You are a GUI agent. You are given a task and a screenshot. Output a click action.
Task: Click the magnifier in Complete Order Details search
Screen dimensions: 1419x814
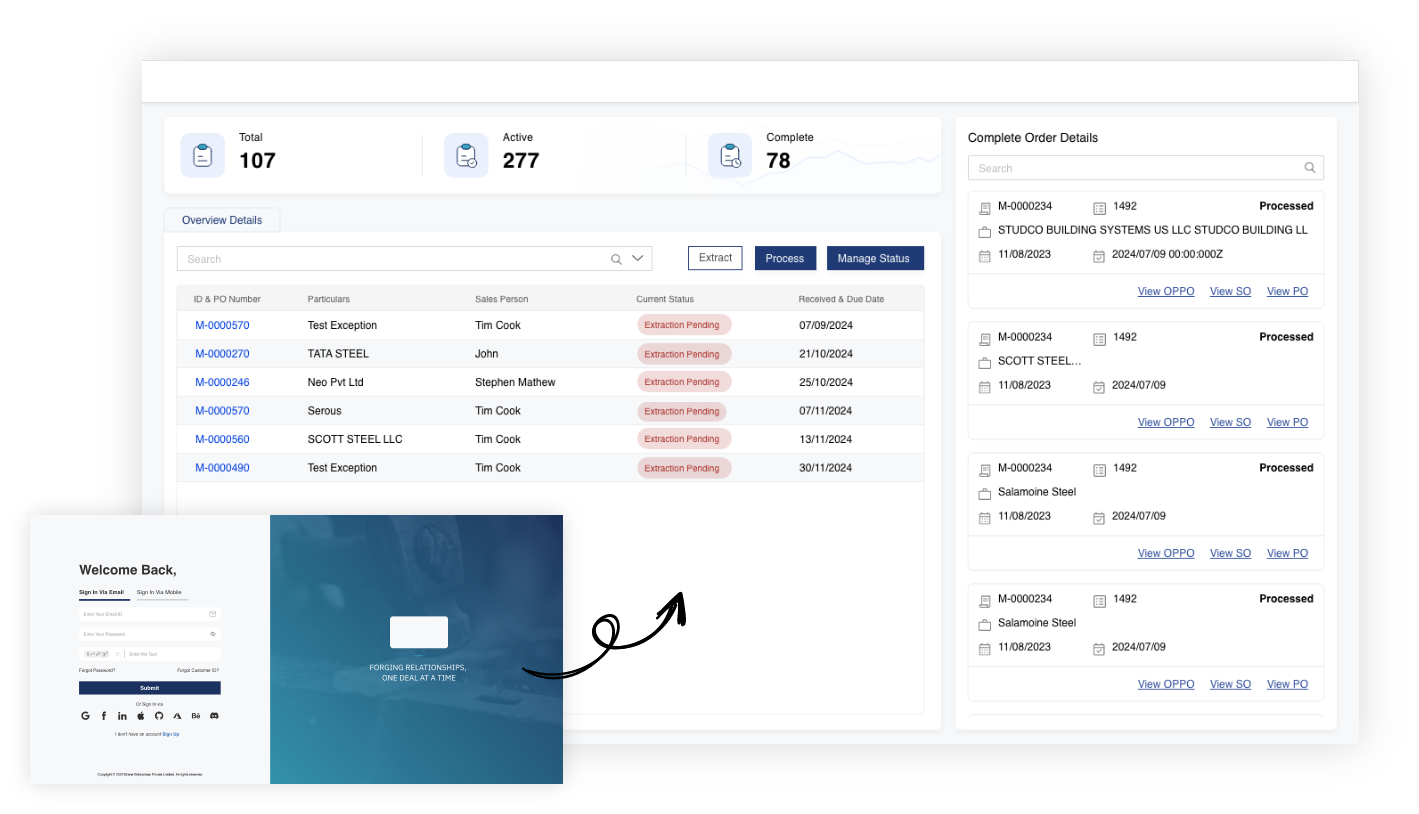(1310, 168)
